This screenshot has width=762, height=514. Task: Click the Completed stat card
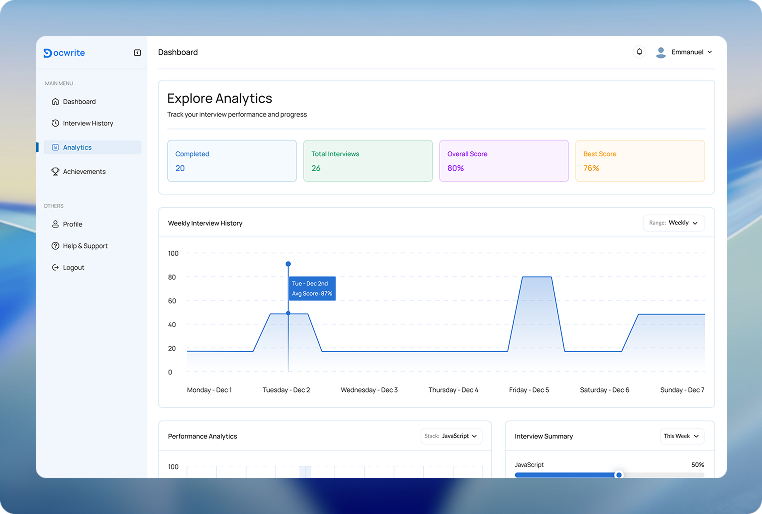(x=232, y=161)
